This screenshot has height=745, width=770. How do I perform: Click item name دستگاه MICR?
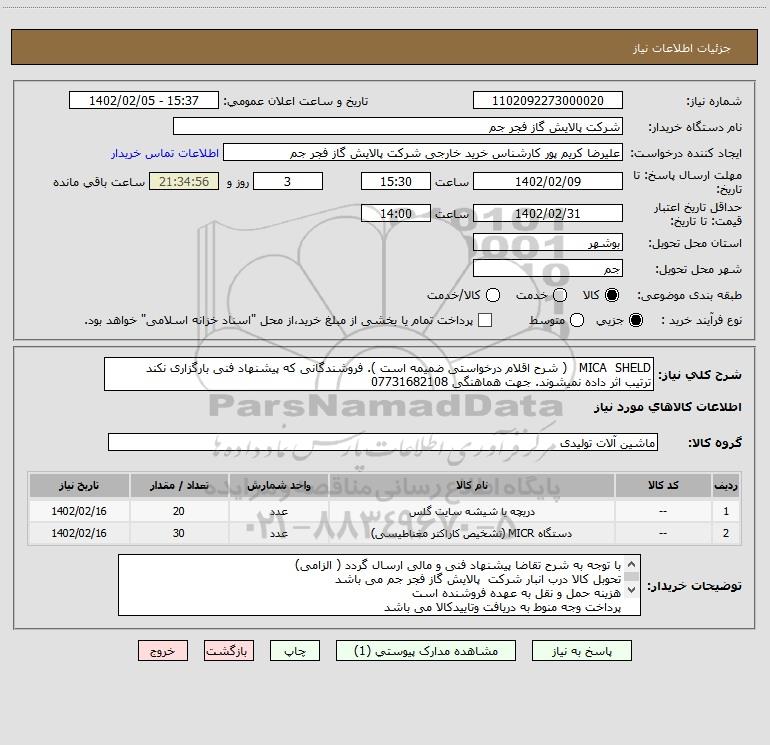point(471,533)
